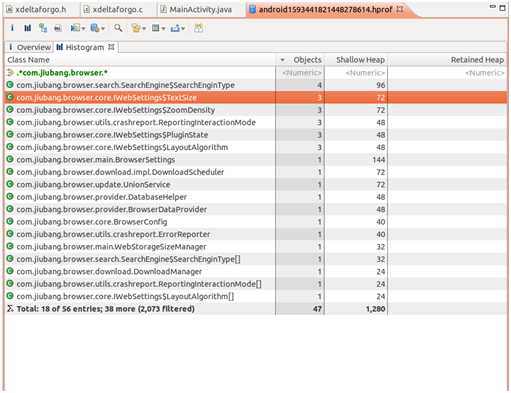Click class icon of update.UnionService row
This screenshot has width=511, height=393.
point(10,184)
